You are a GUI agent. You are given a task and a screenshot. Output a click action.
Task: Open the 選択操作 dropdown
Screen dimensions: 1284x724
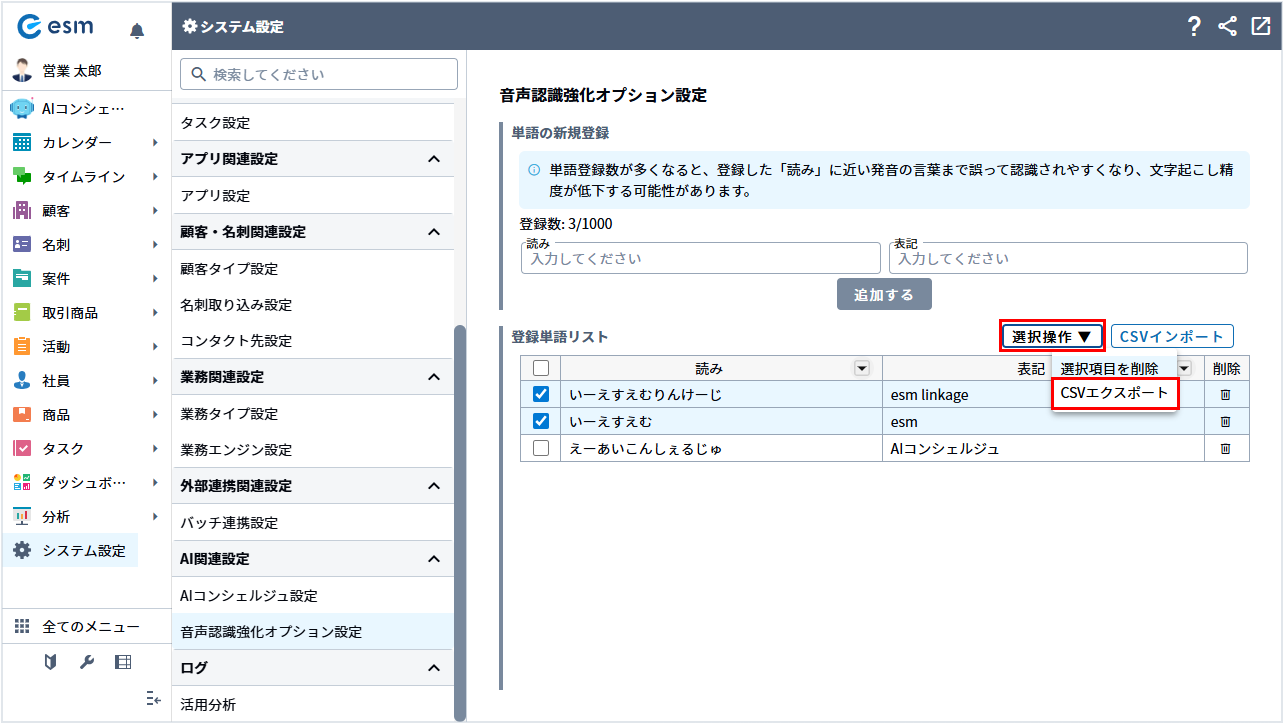point(1052,337)
